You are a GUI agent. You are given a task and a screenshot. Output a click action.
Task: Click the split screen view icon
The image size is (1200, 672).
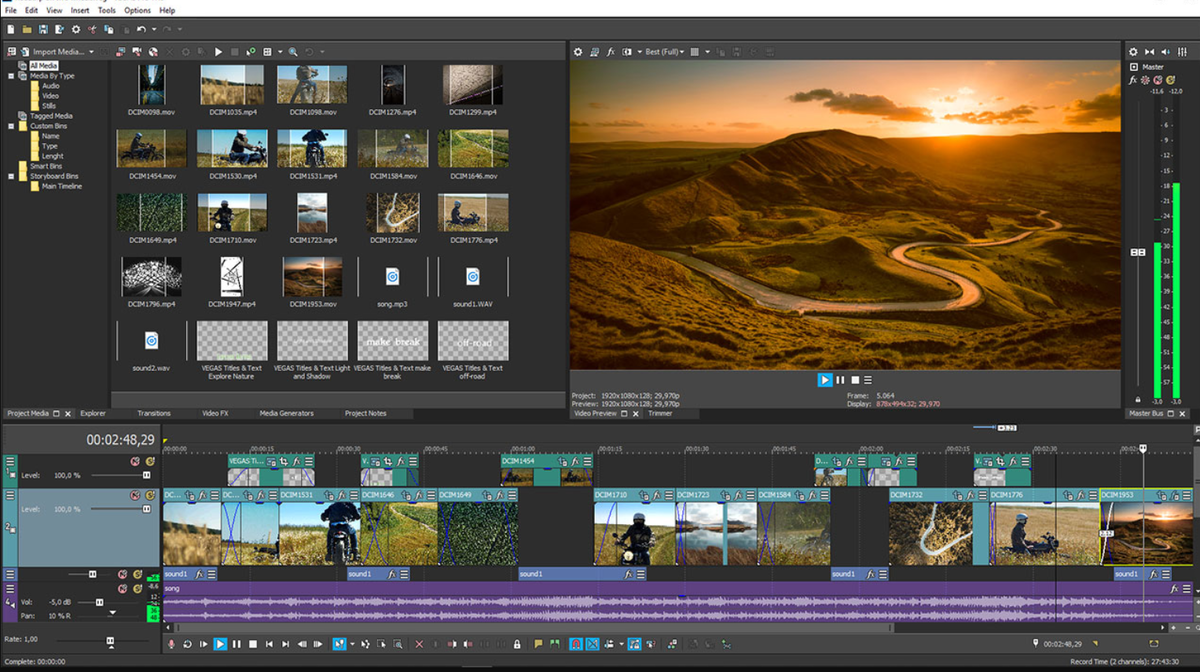627,51
